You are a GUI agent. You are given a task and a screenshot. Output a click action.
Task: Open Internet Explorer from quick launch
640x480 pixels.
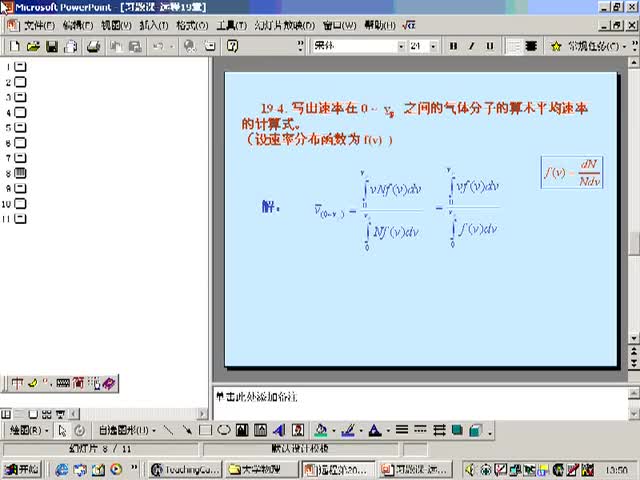pyautogui.click(x=62, y=470)
